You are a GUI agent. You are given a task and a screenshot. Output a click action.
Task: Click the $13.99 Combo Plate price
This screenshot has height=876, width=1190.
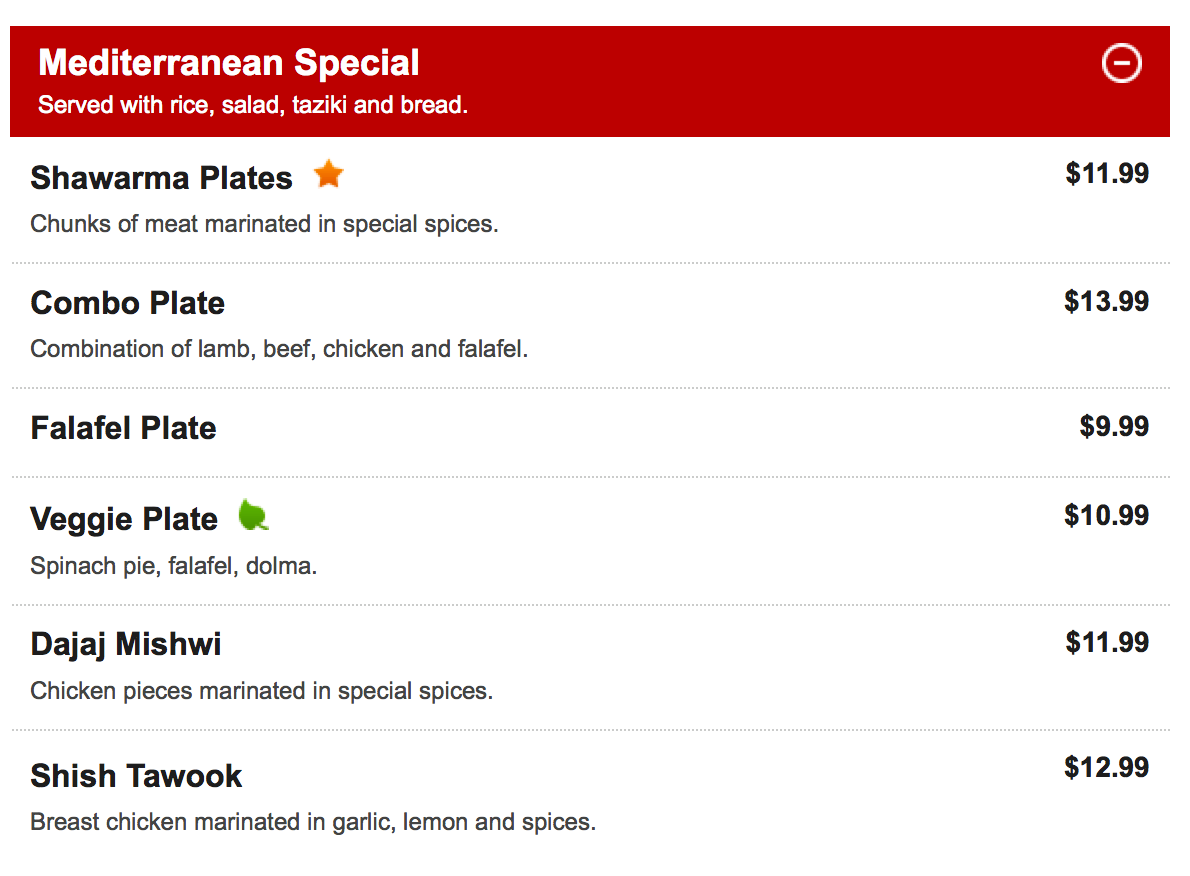click(1106, 301)
